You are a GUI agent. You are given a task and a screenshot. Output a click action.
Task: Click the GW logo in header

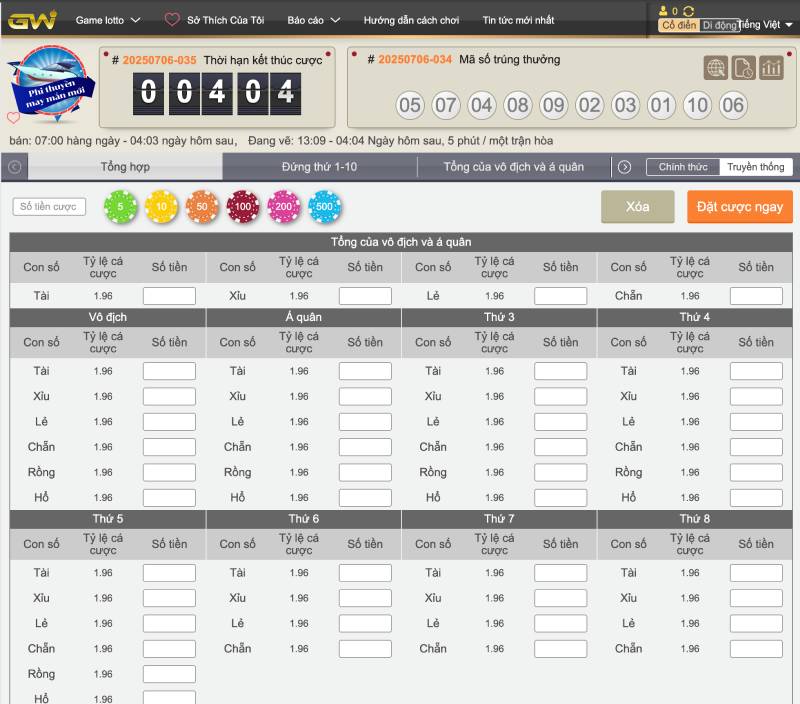33,20
